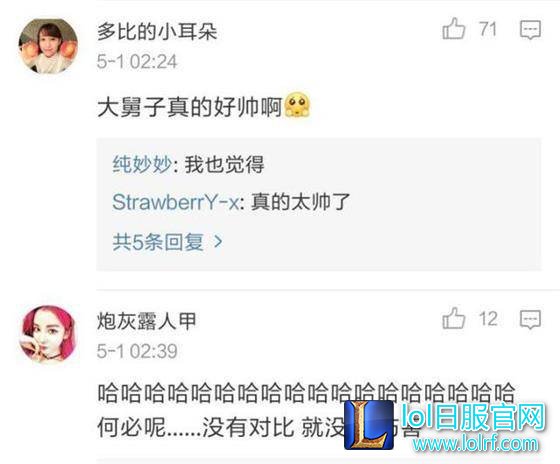Image resolution: width=560 pixels, height=464 pixels.
Task: Open 多比的小耳朵's profile avatar
Action: [x=48, y=46]
